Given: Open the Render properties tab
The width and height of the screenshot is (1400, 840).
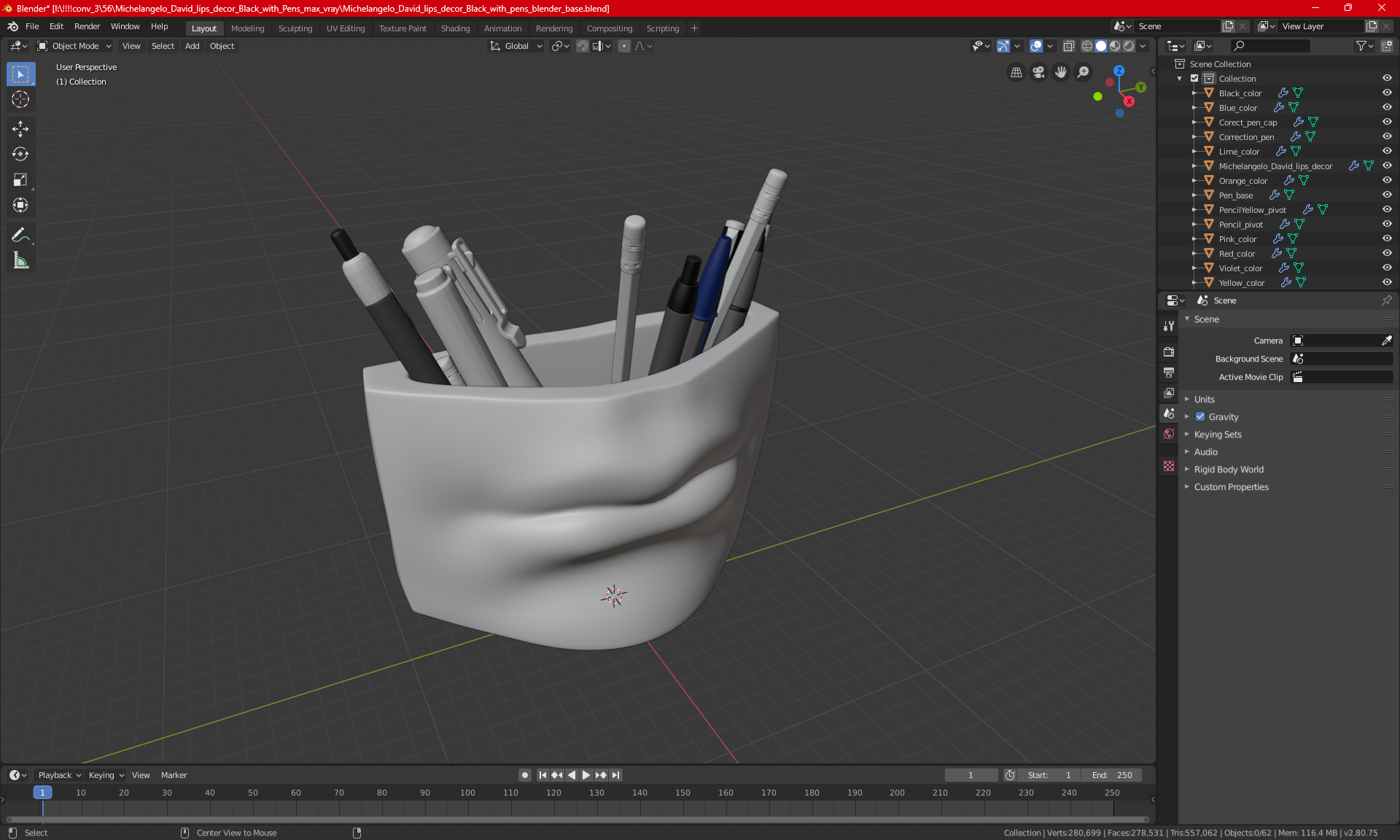Looking at the screenshot, I should tap(1169, 351).
